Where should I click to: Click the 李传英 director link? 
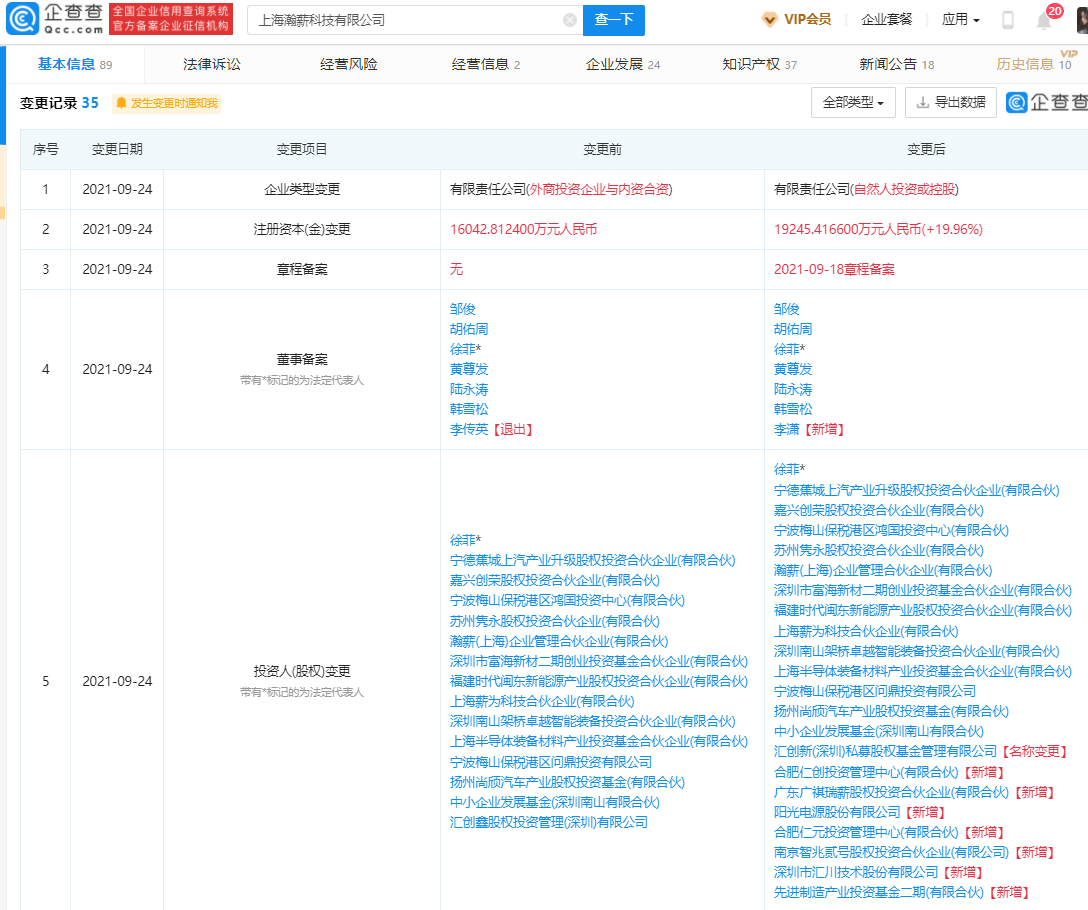click(x=469, y=429)
